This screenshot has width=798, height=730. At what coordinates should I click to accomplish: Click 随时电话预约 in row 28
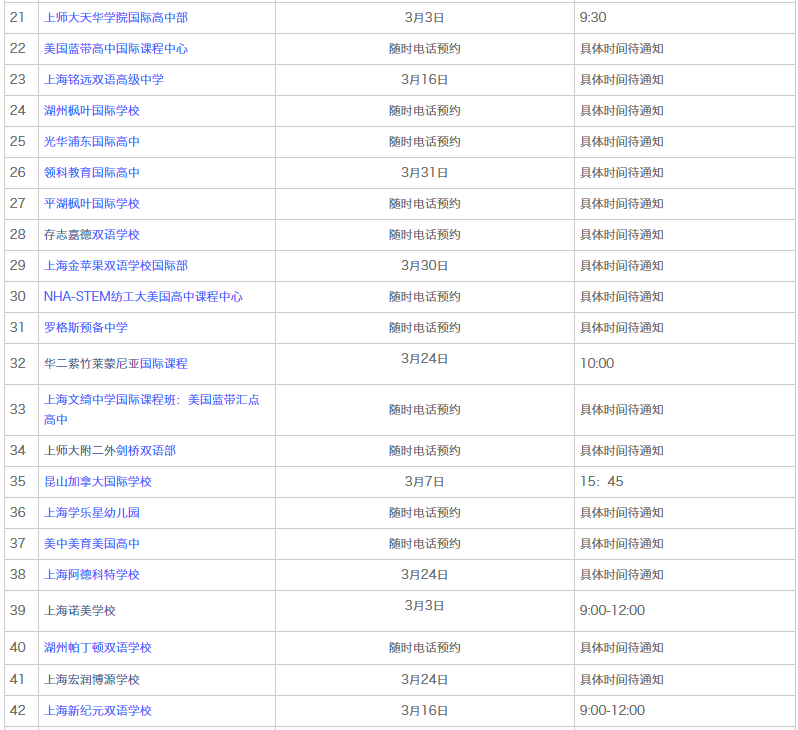tap(424, 235)
